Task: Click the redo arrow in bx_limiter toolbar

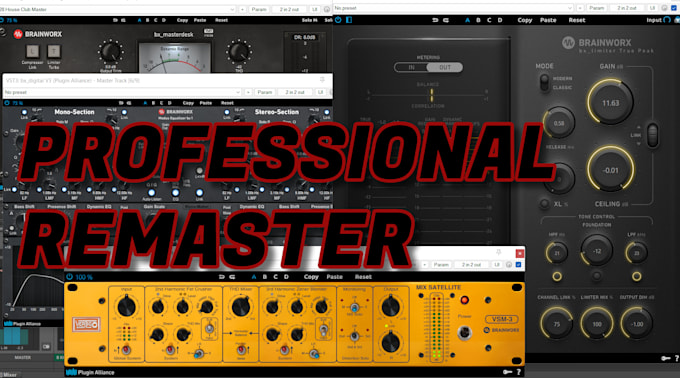Action: [x=445, y=20]
